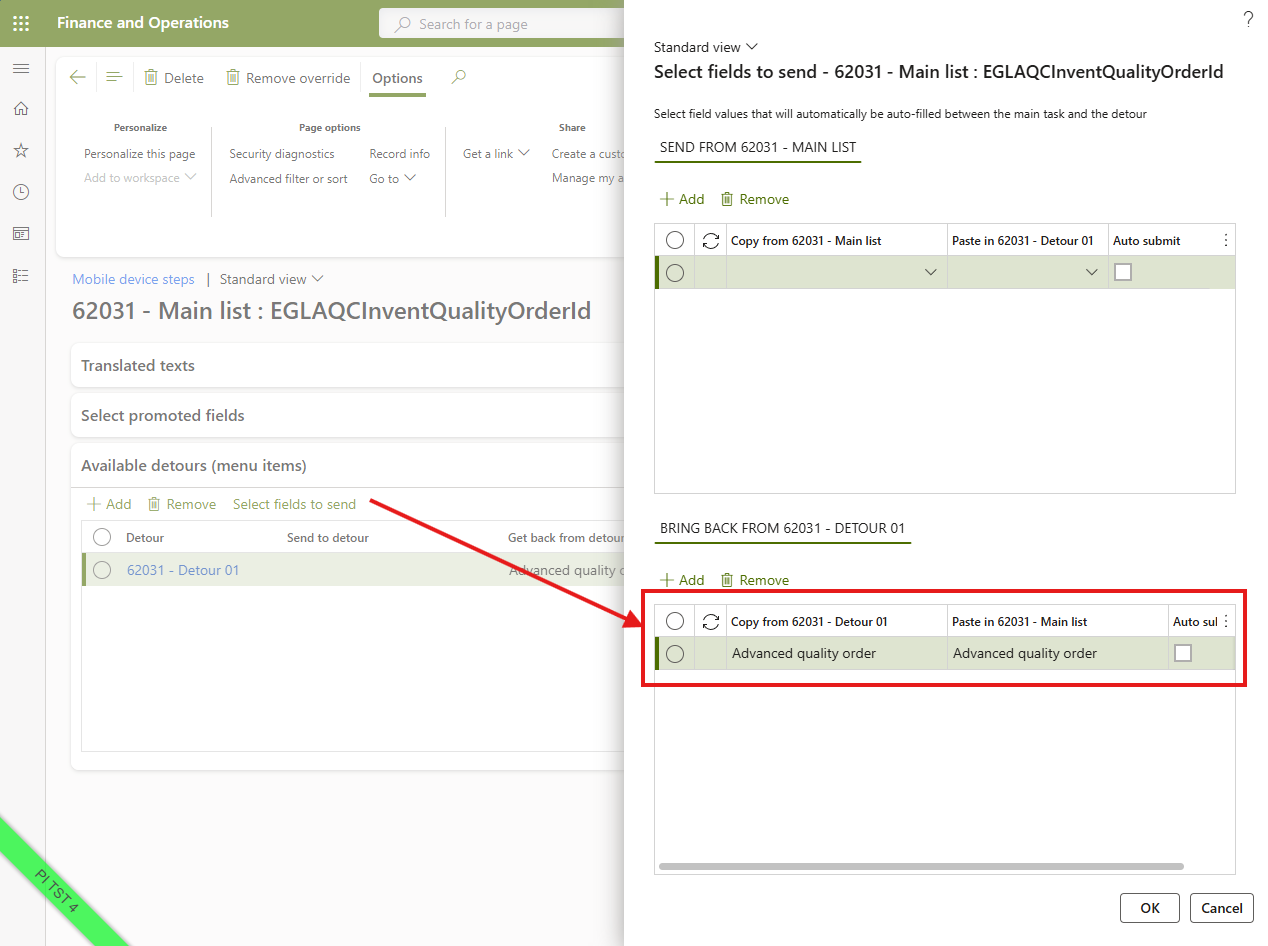Add row in Bring back from Detour section

pyautogui.click(x=682, y=580)
